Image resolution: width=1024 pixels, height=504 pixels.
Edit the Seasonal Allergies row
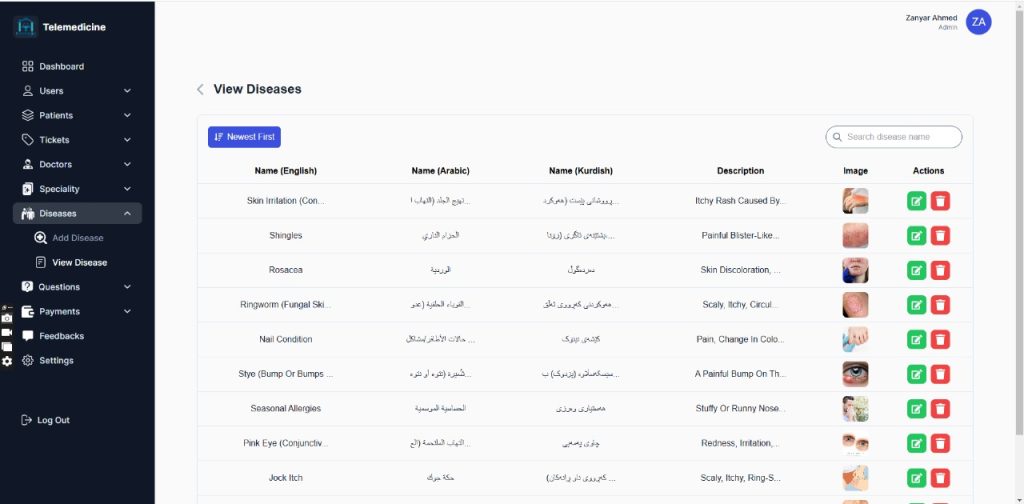(x=916, y=408)
